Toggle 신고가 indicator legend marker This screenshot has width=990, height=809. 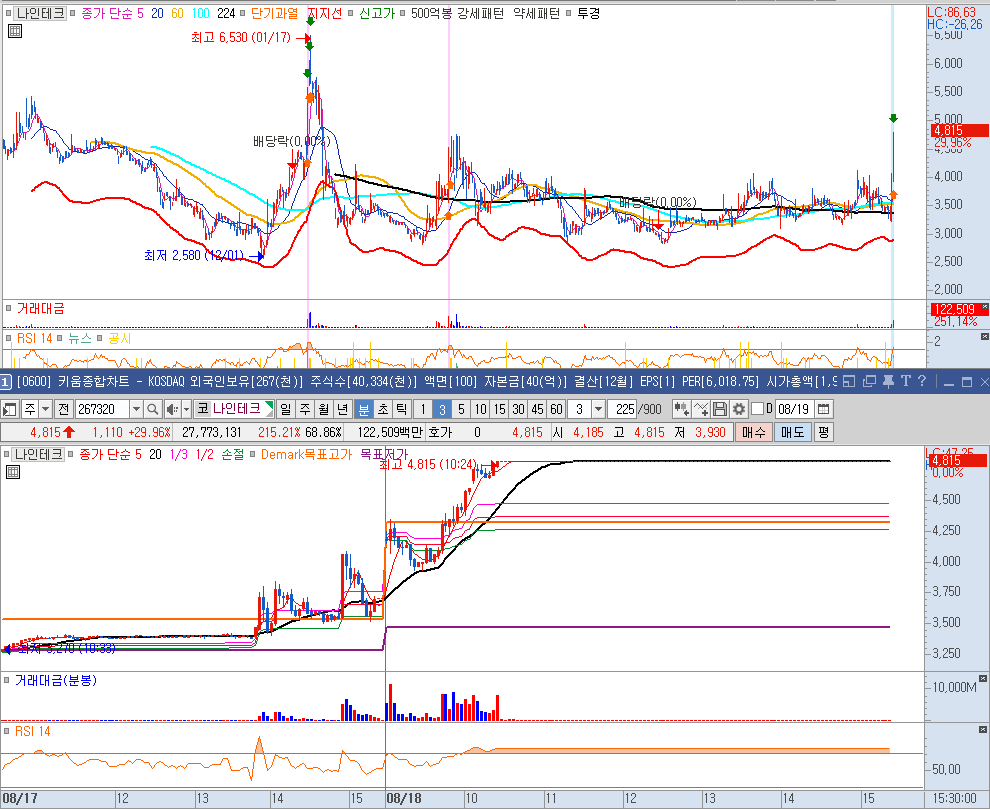(x=350, y=13)
